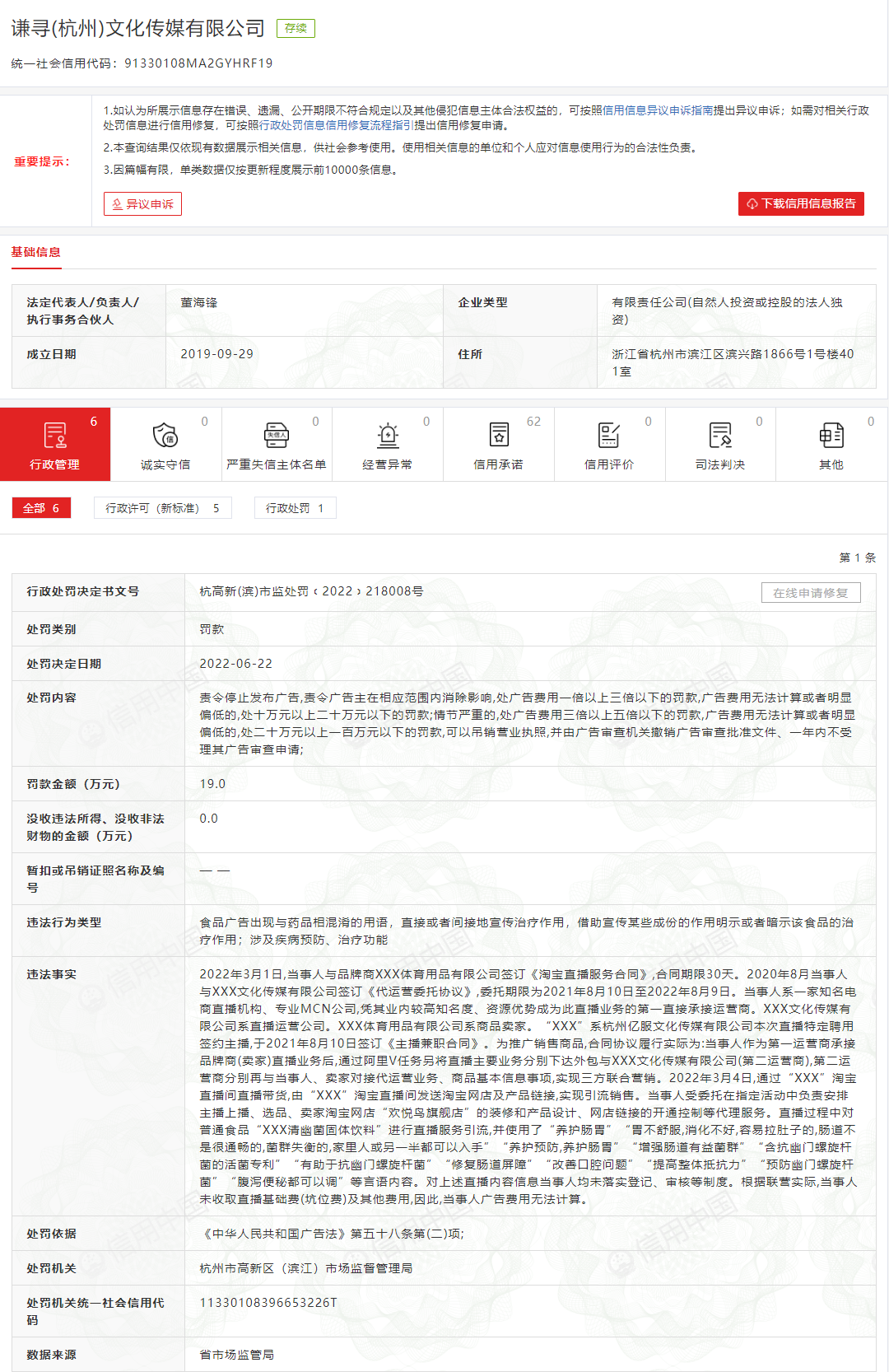Select the 诚实守信 shield icon
889x1372 pixels.
coord(165,435)
